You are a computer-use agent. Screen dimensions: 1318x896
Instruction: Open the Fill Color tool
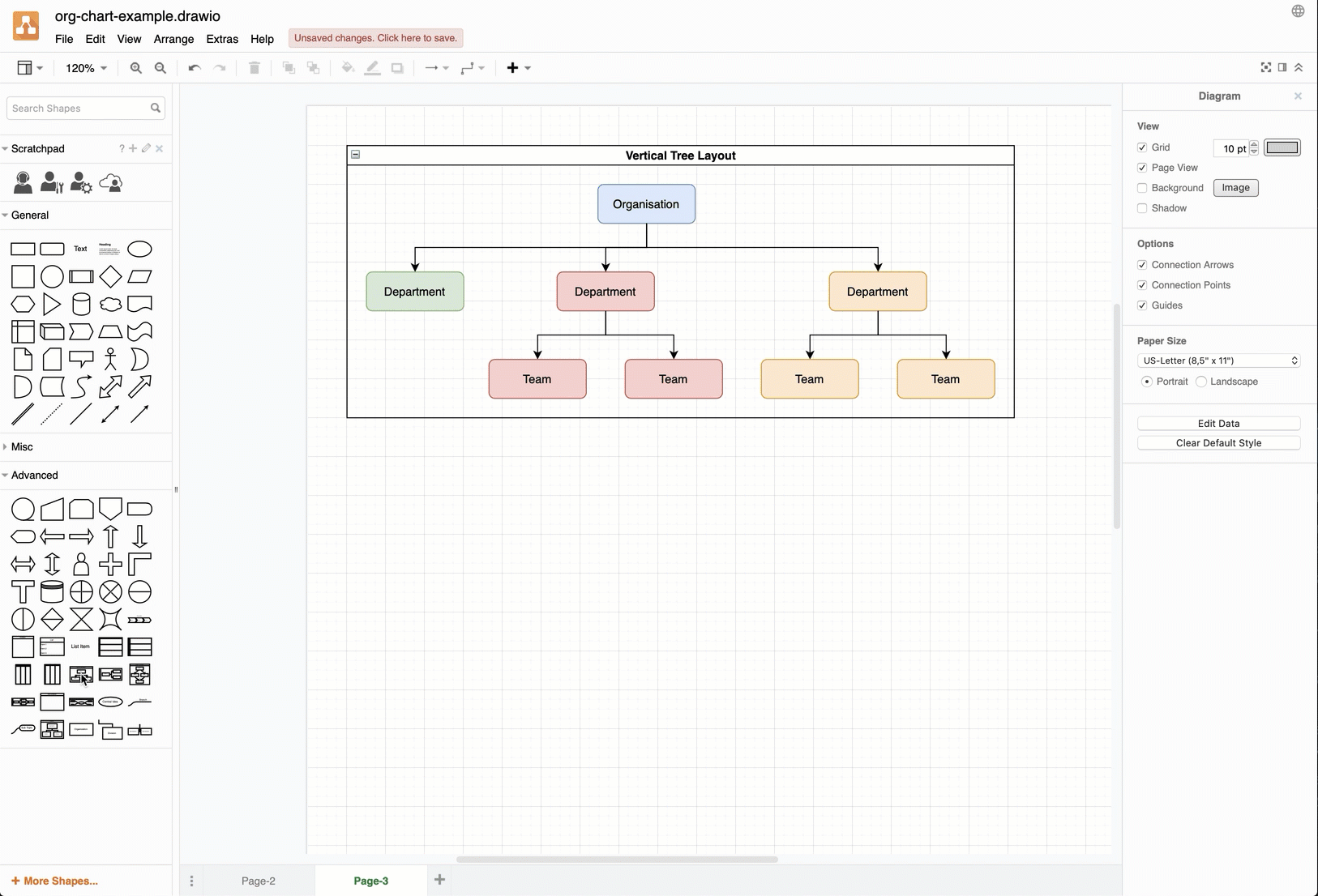coord(348,68)
